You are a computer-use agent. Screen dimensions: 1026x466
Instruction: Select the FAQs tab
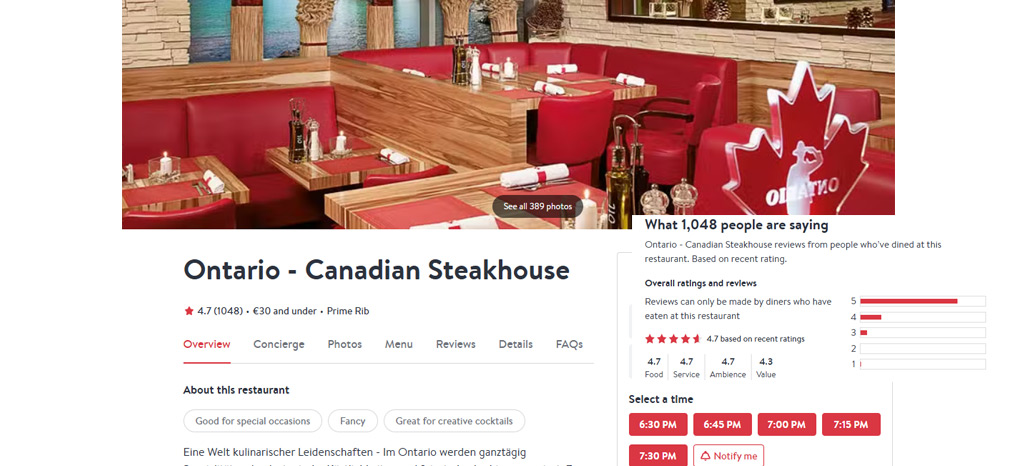pyautogui.click(x=569, y=344)
